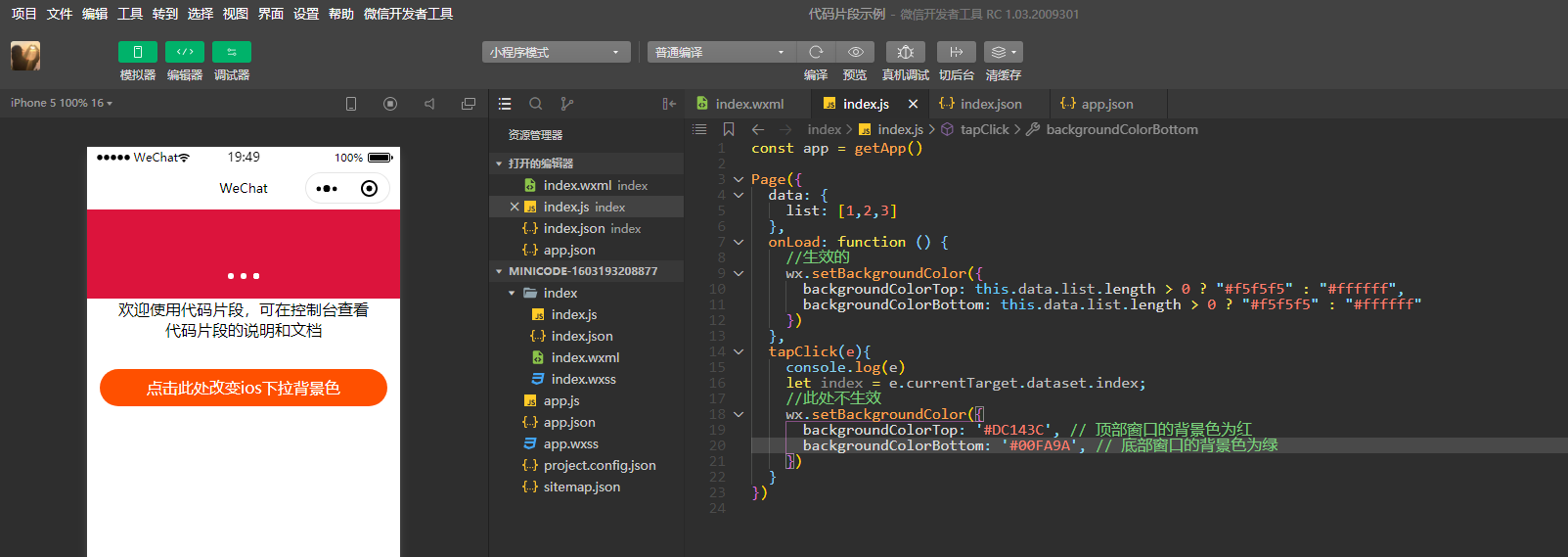Open the Help menu (帮助)
The image size is (1568, 557).
pyautogui.click(x=340, y=14)
